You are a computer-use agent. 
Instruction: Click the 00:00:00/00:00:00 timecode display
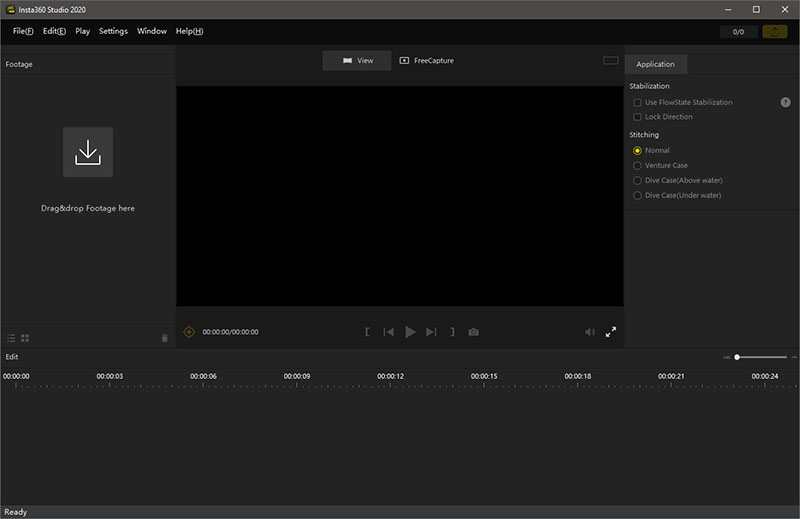coord(230,332)
